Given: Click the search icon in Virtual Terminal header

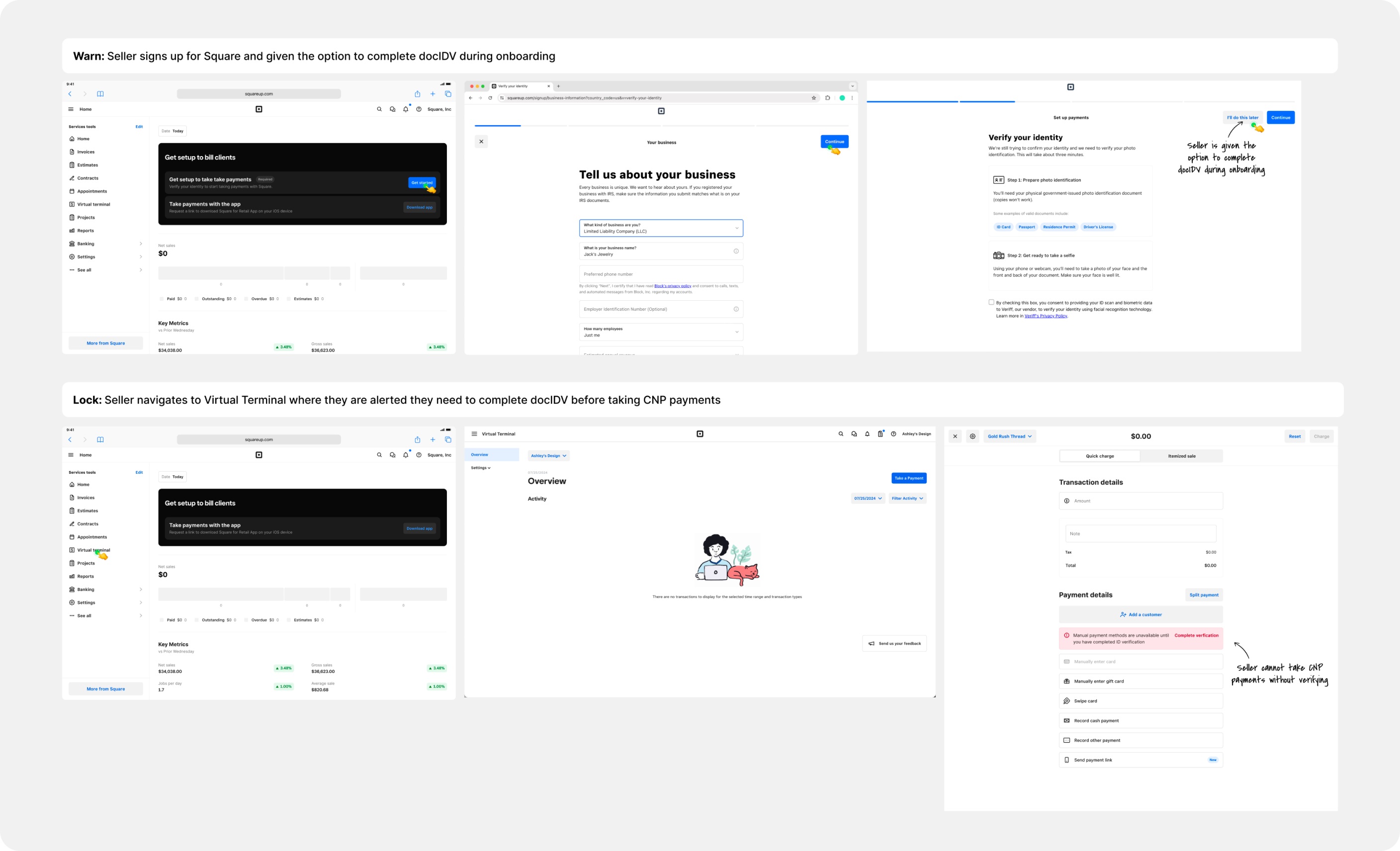Looking at the screenshot, I should coord(842,433).
